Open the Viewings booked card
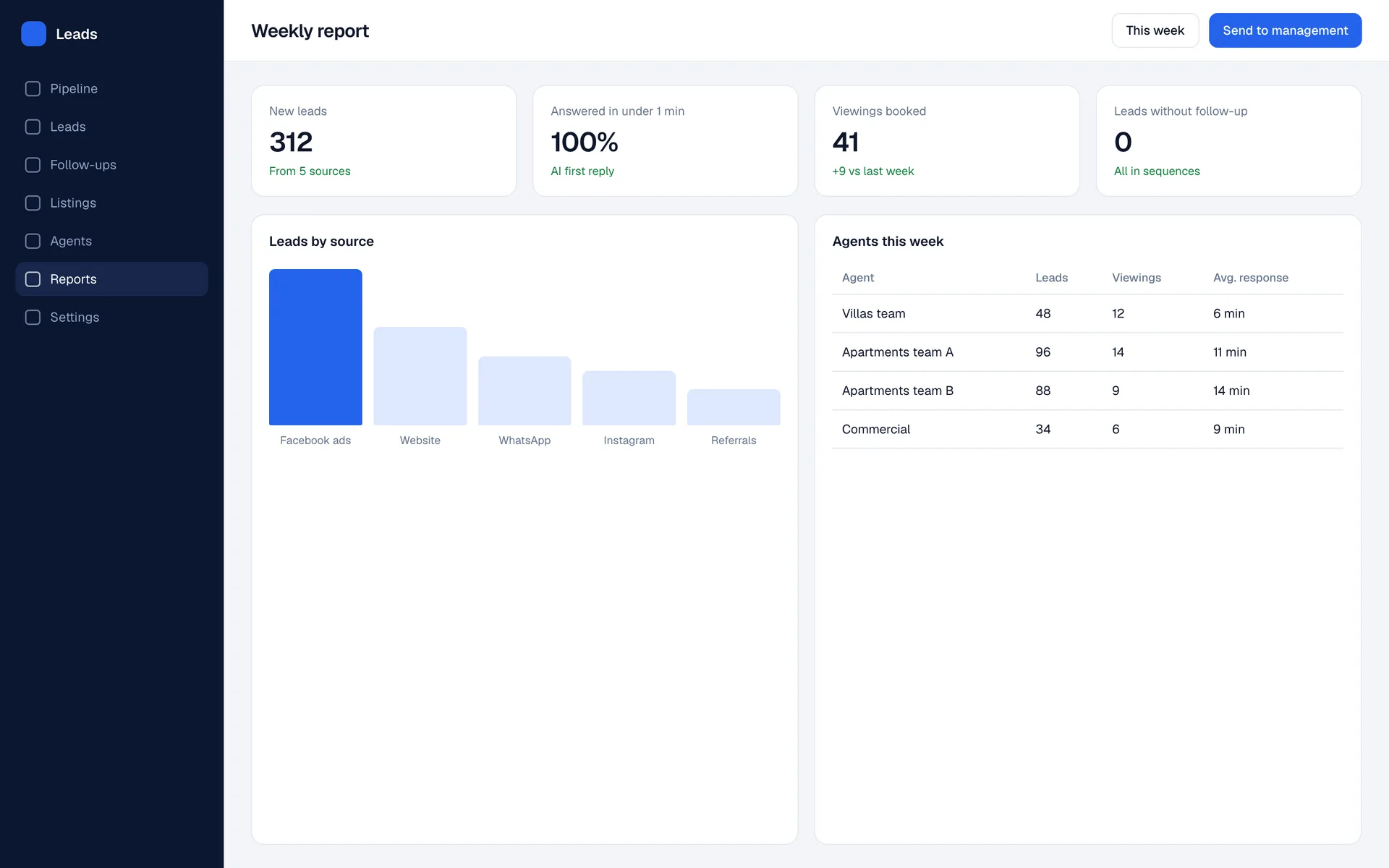Viewport: 1389px width, 868px height. 947,141
